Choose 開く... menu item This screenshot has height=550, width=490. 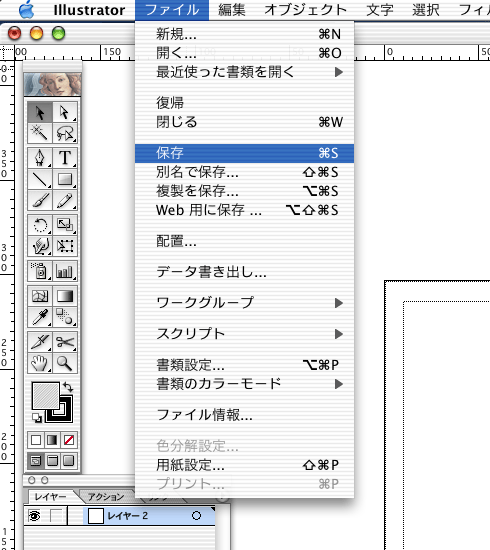pos(244,53)
